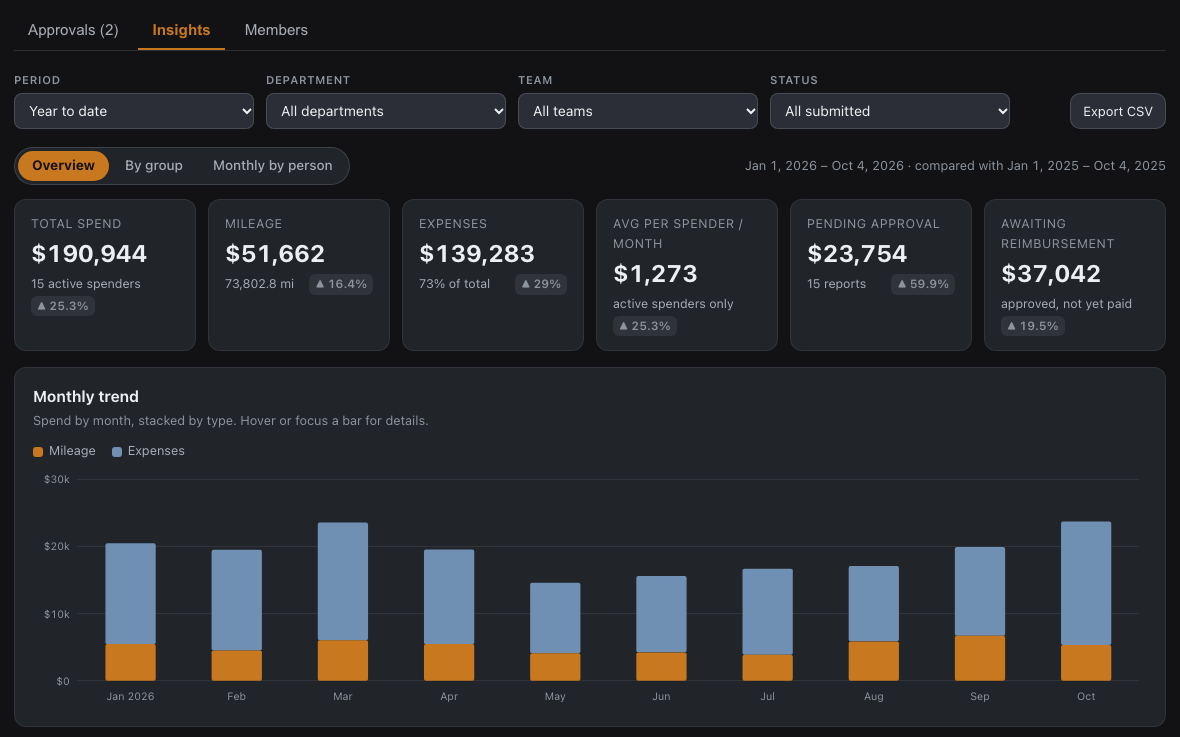1180x737 pixels.
Task: Open the Members tab
Action: pyautogui.click(x=276, y=30)
